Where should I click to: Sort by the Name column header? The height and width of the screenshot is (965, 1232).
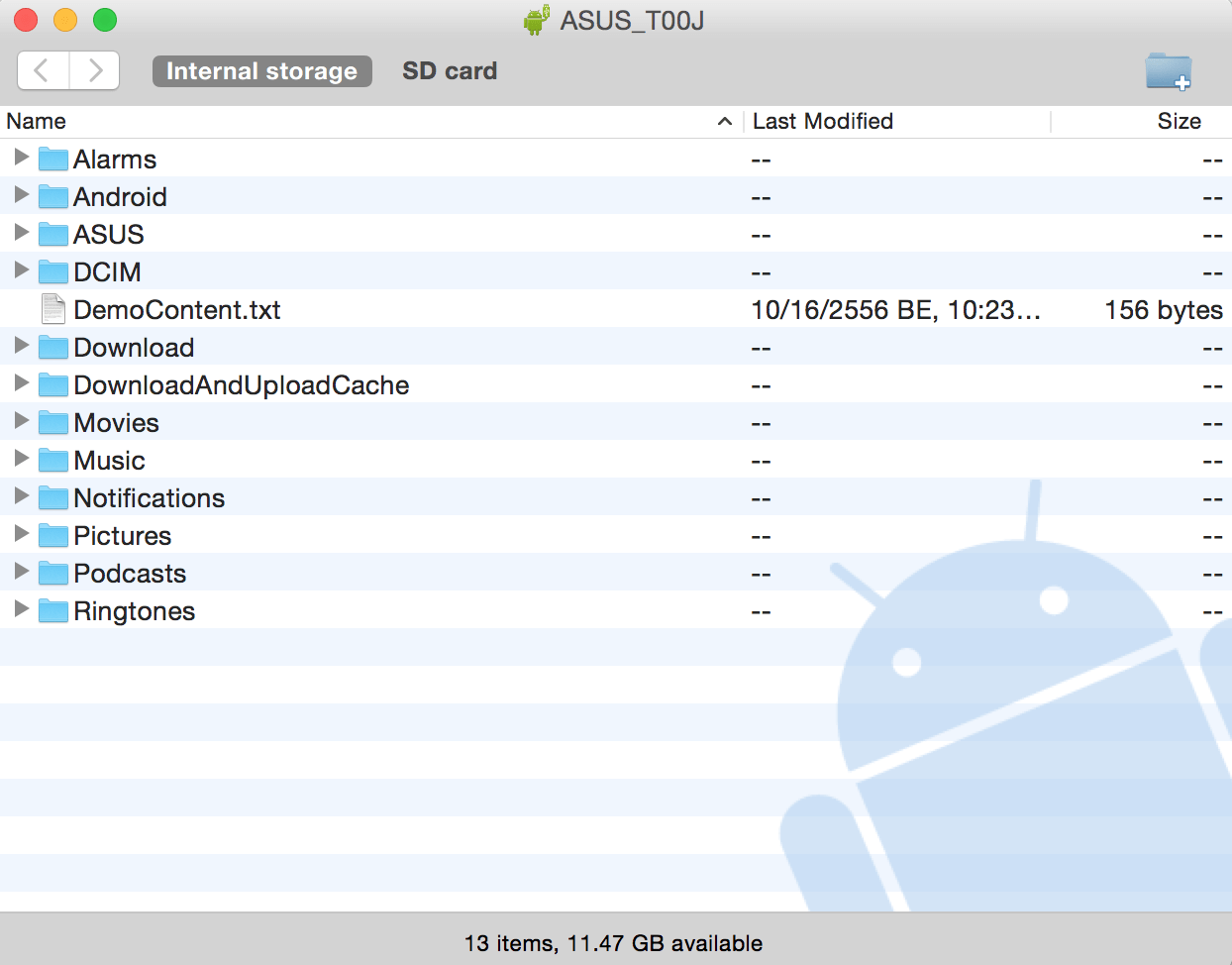pyautogui.click(x=371, y=121)
